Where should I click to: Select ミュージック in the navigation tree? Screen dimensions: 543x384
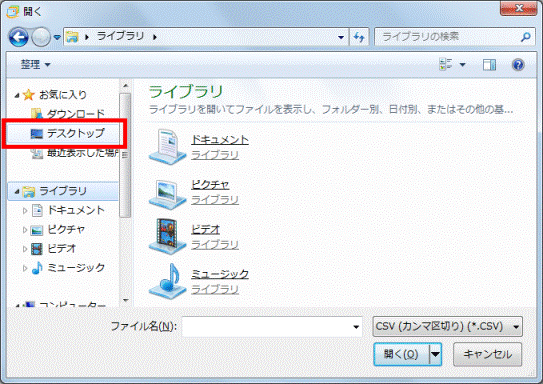coord(76,267)
